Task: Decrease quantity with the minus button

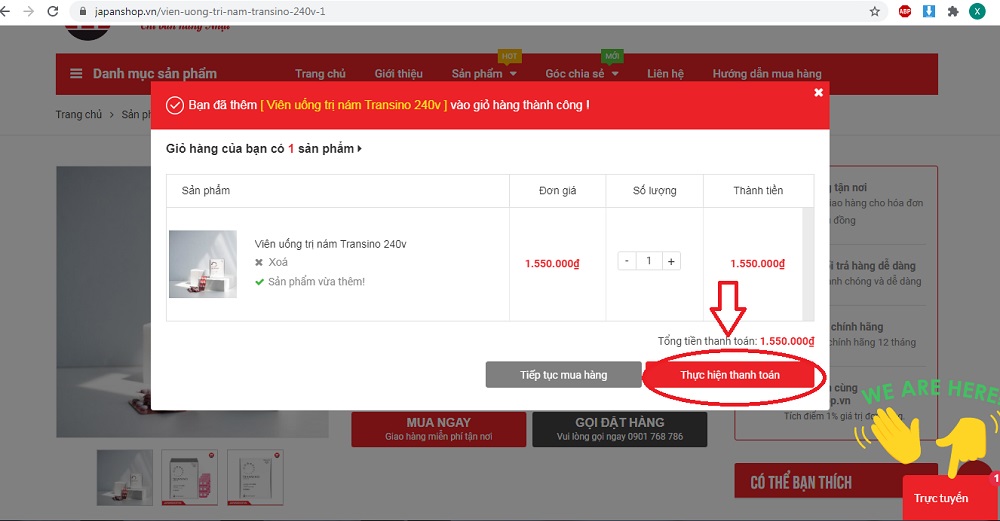Action: pyautogui.click(x=627, y=261)
